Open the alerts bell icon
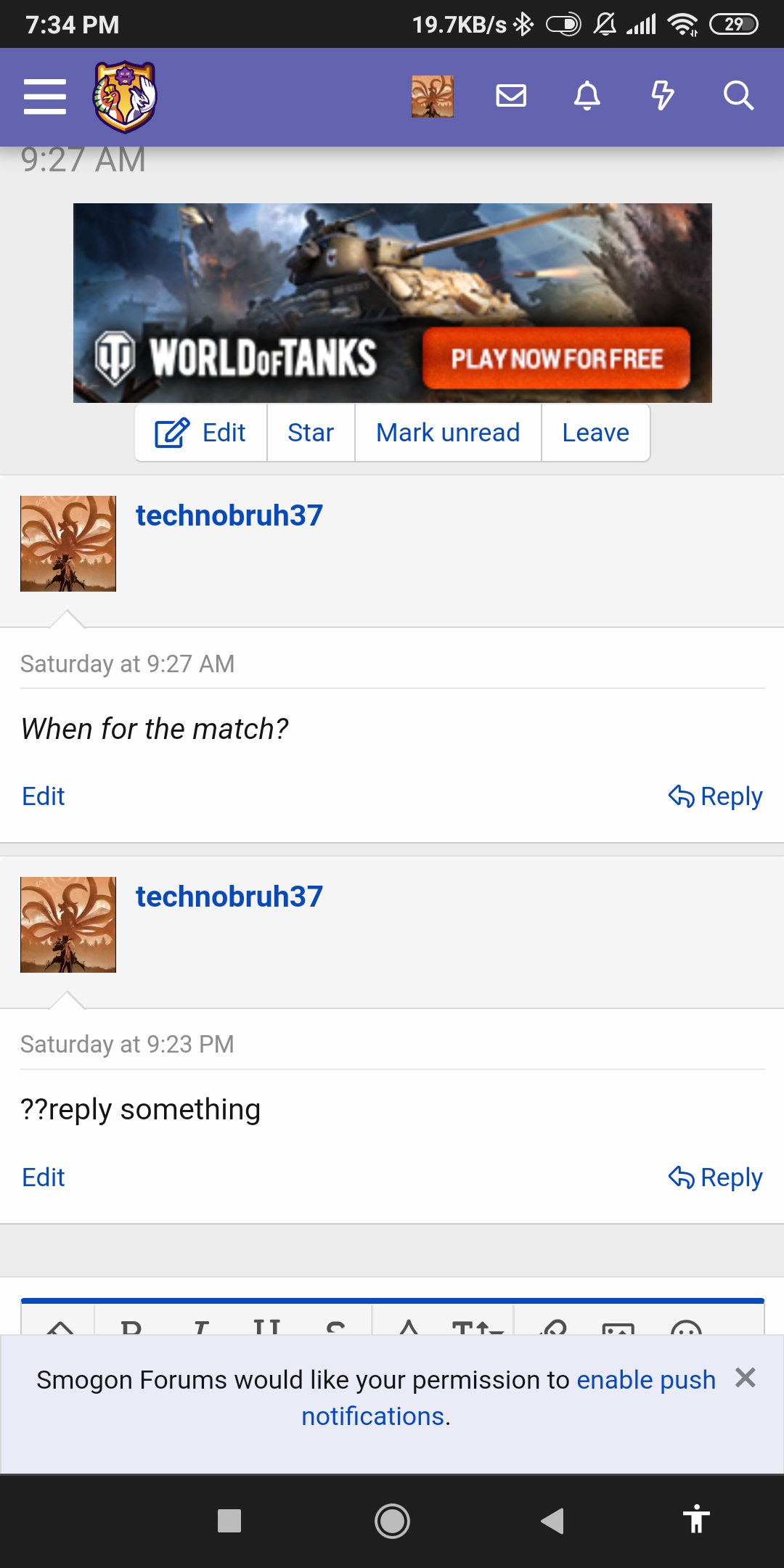This screenshot has height=1568, width=784. coord(587,96)
